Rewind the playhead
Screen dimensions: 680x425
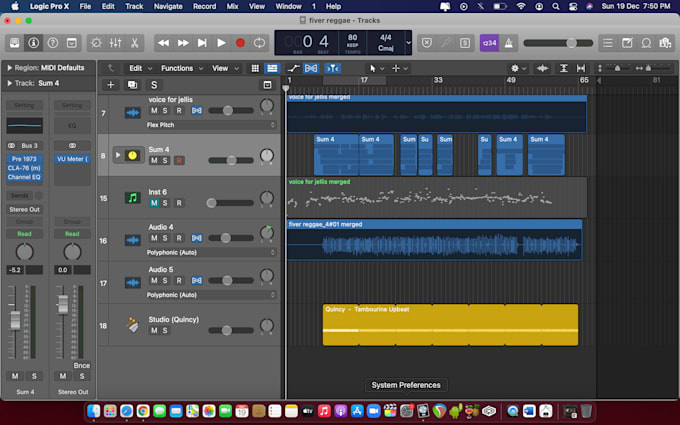(x=163, y=43)
